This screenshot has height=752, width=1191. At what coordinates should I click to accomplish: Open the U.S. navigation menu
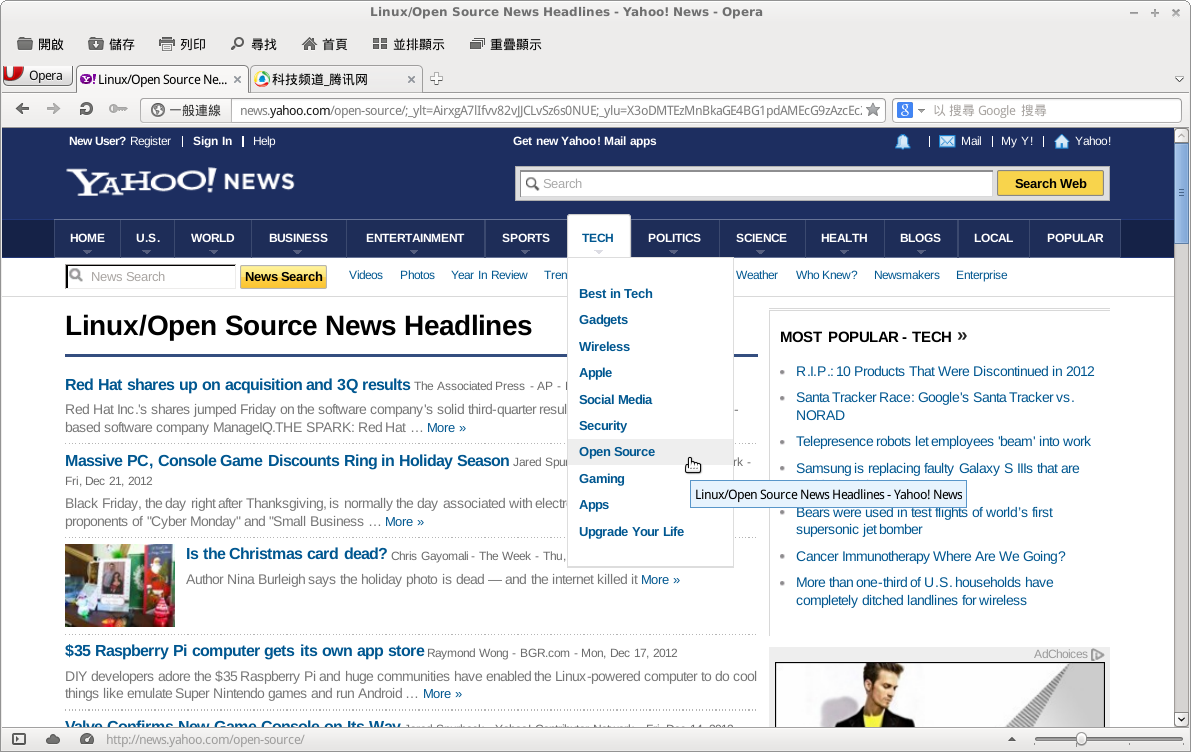click(148, 239)
